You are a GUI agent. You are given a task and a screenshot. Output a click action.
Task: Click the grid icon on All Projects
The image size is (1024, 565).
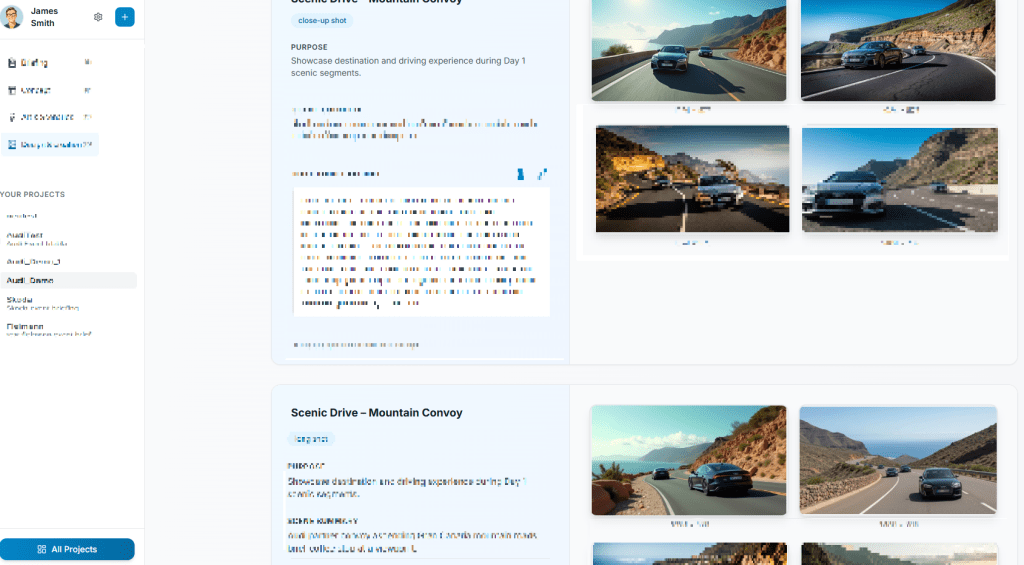pos(42,549)
